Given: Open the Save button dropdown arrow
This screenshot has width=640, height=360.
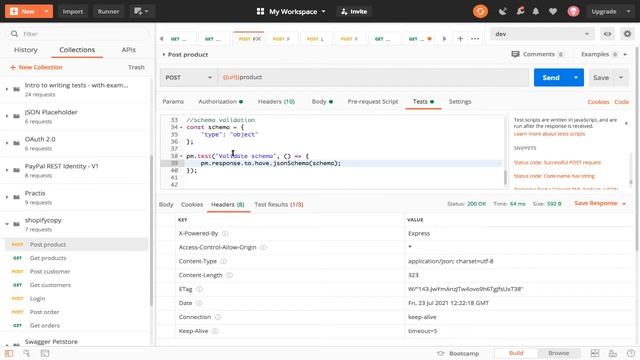Looking at the screenshot, I should coord(621,78).
